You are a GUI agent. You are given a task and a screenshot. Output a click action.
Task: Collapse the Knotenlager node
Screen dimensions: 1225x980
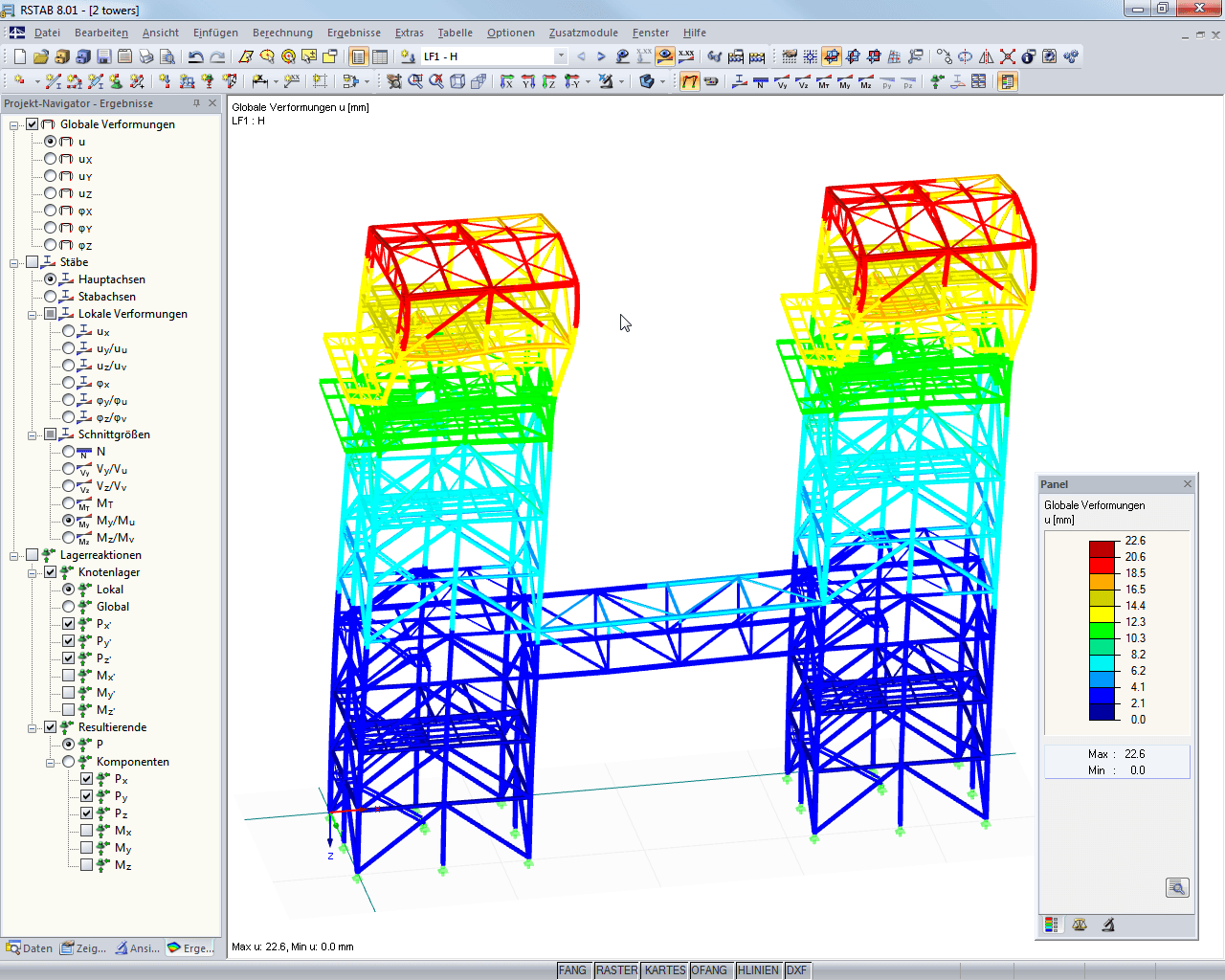pos(33,572)
